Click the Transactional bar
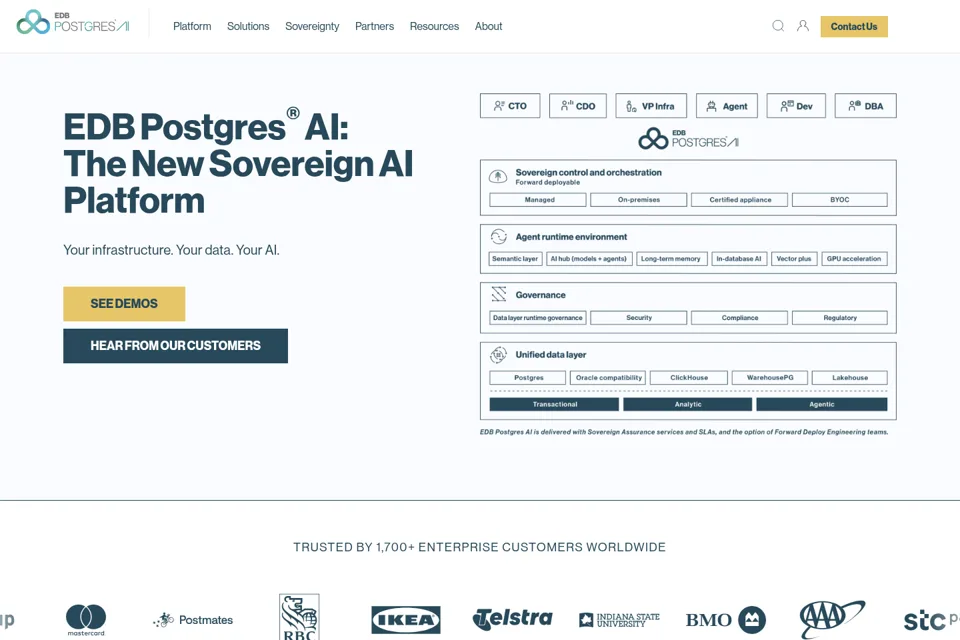The image size is (960, 640). pyautogui.click(x=554, y=404)
